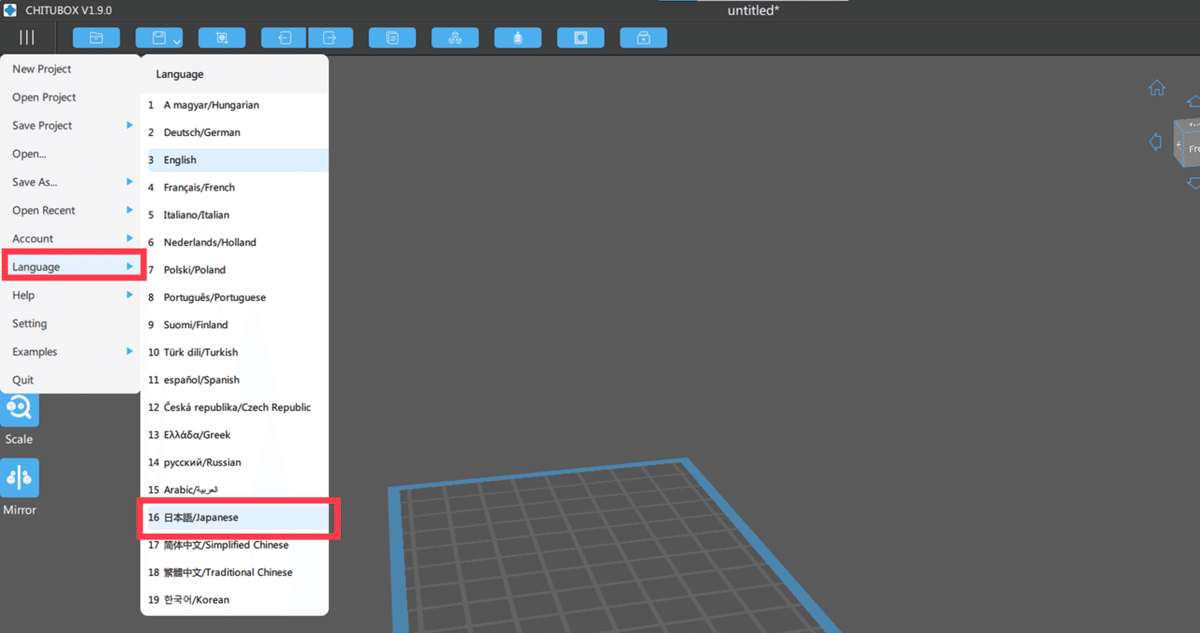
Task: Rotate view with left arrow by cube
Action: pyautogui.click(x=1156, y=142)
